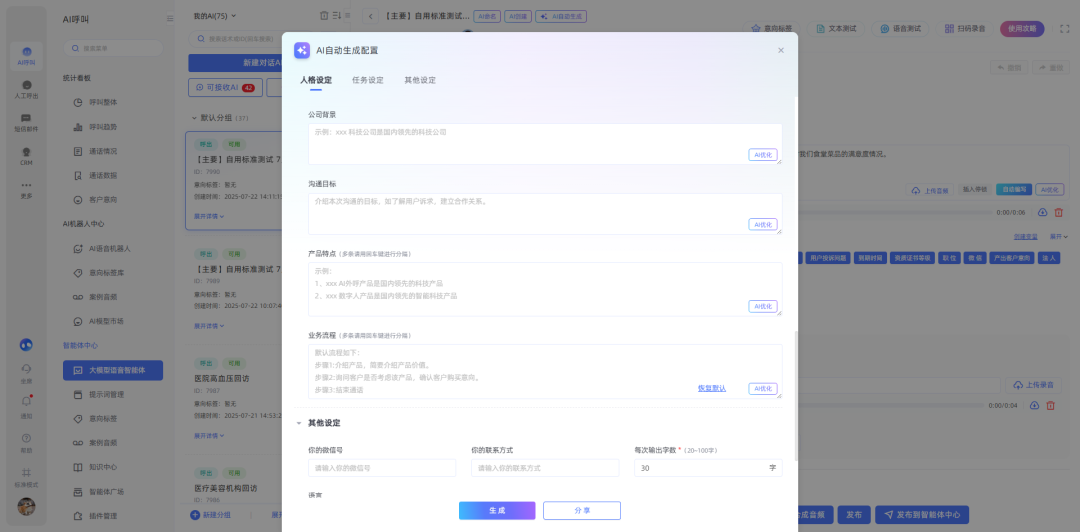Open 通话数据 in sidebar

coord(103,175)
